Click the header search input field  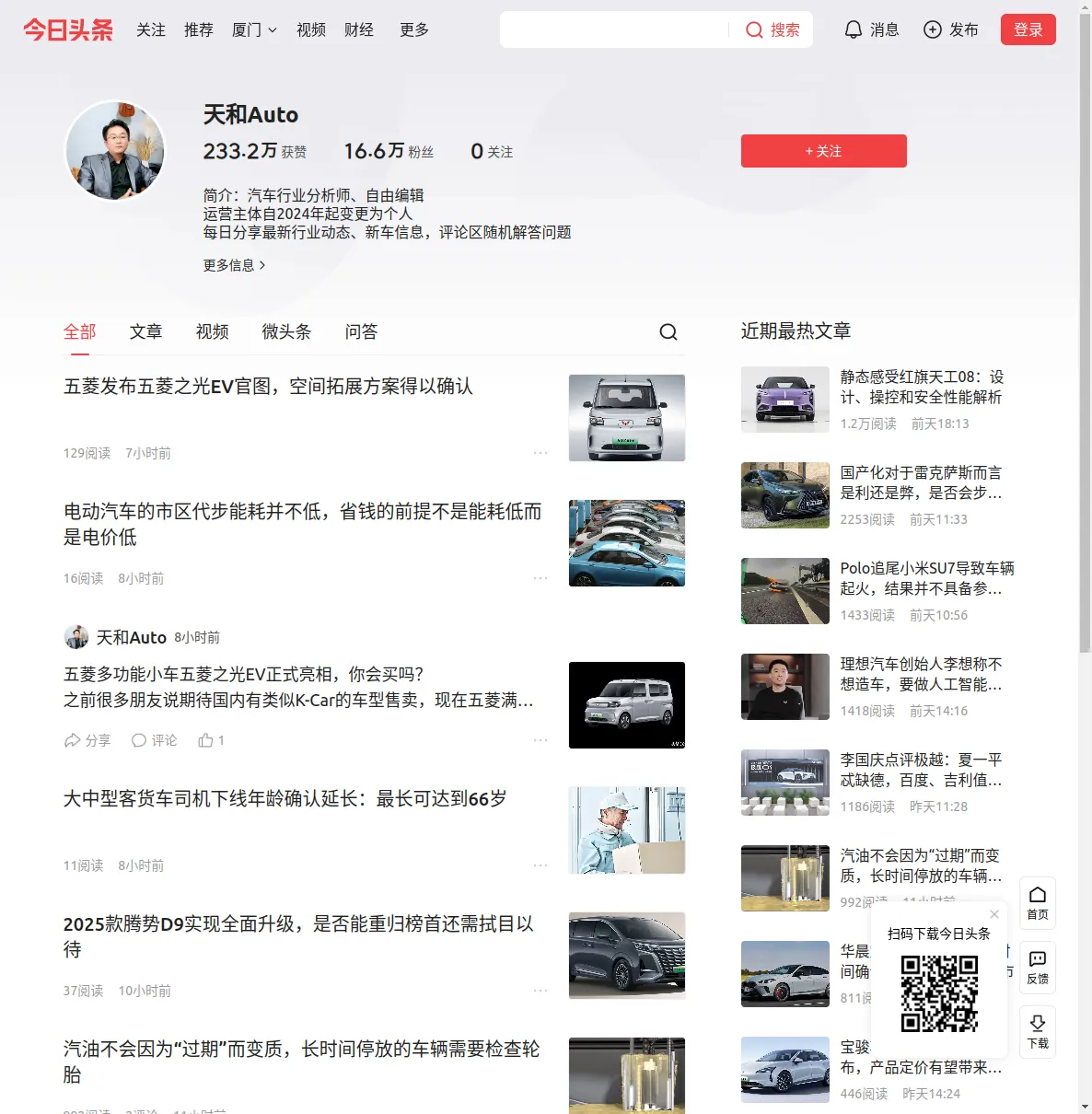614,29
